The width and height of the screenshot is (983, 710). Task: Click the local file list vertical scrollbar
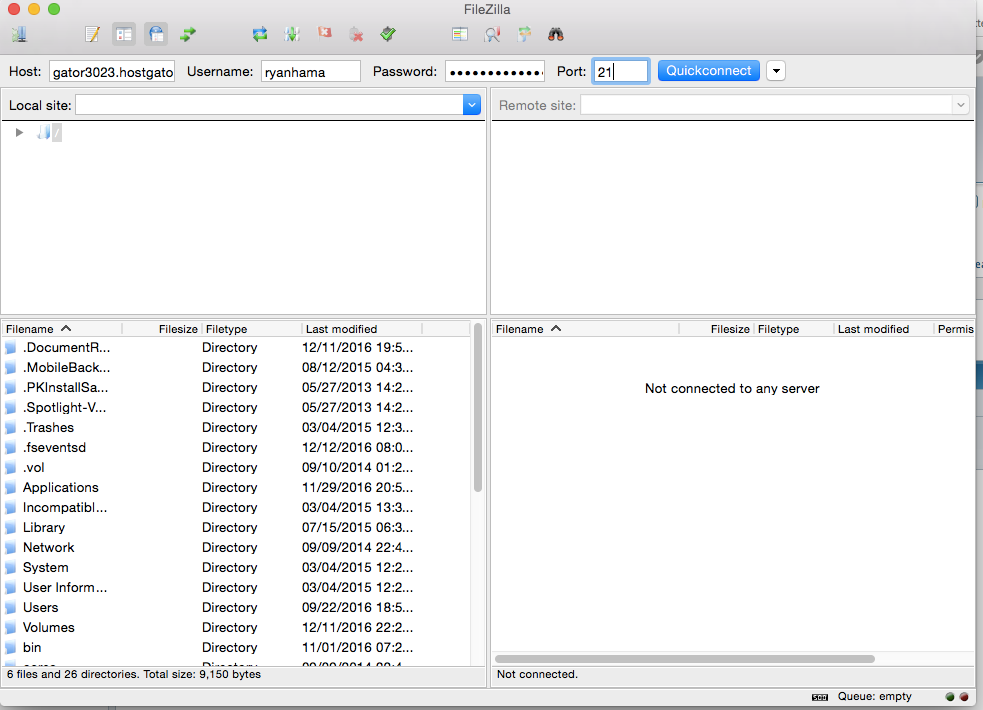[478, 407]
